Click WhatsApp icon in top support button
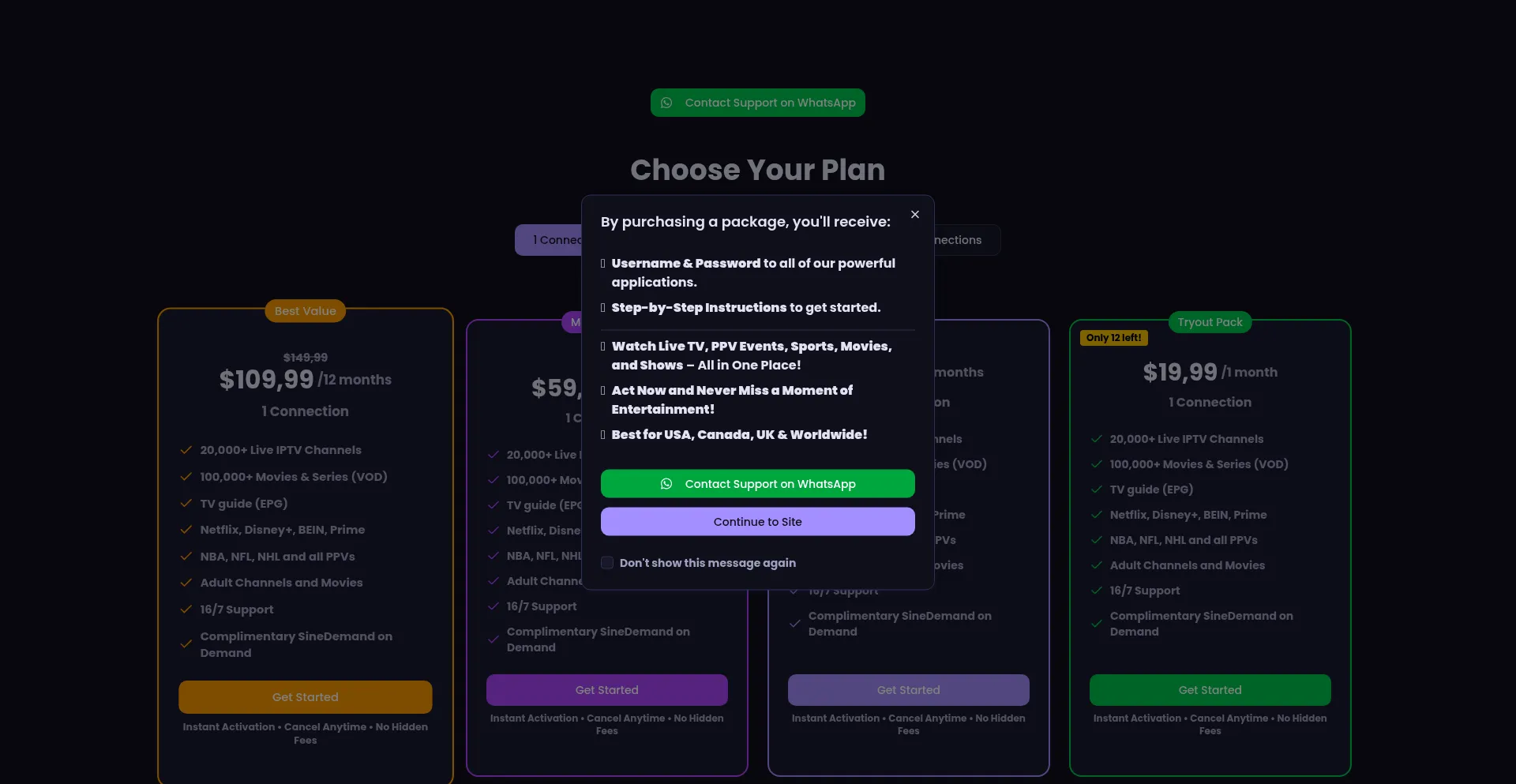 [666, 103]
